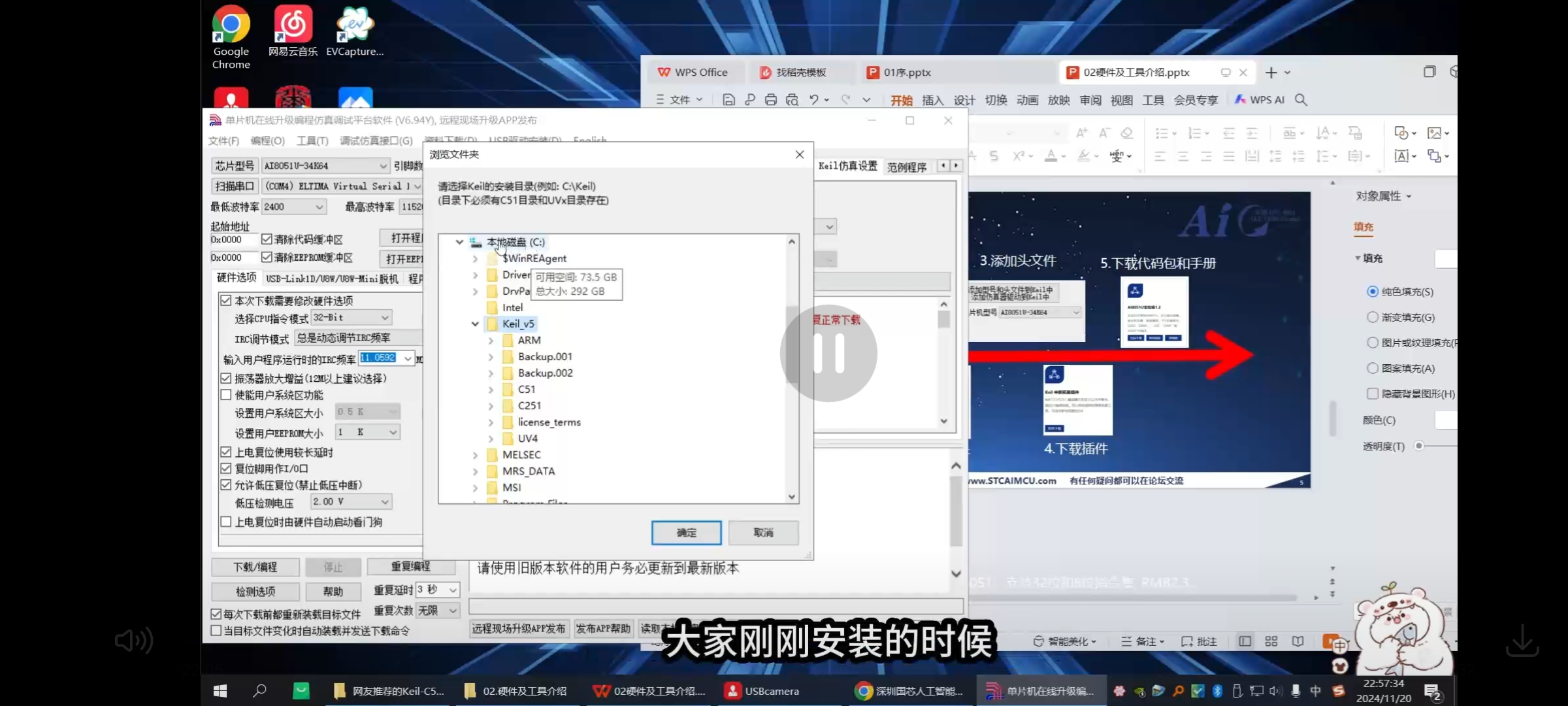Collapse the 本地磁盘 (C:) node
The height and width of the screenshot is (706, 1568).
[459, 243]
